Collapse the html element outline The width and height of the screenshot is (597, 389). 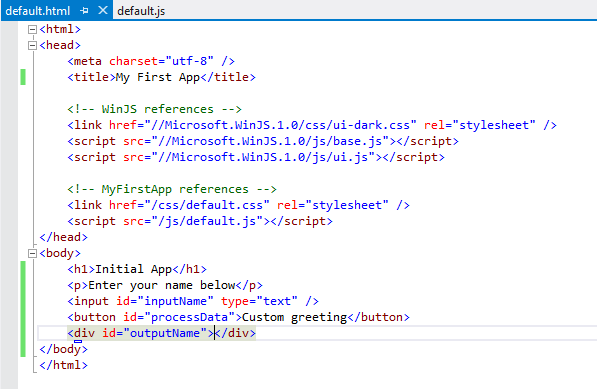[x=33, y=29]
